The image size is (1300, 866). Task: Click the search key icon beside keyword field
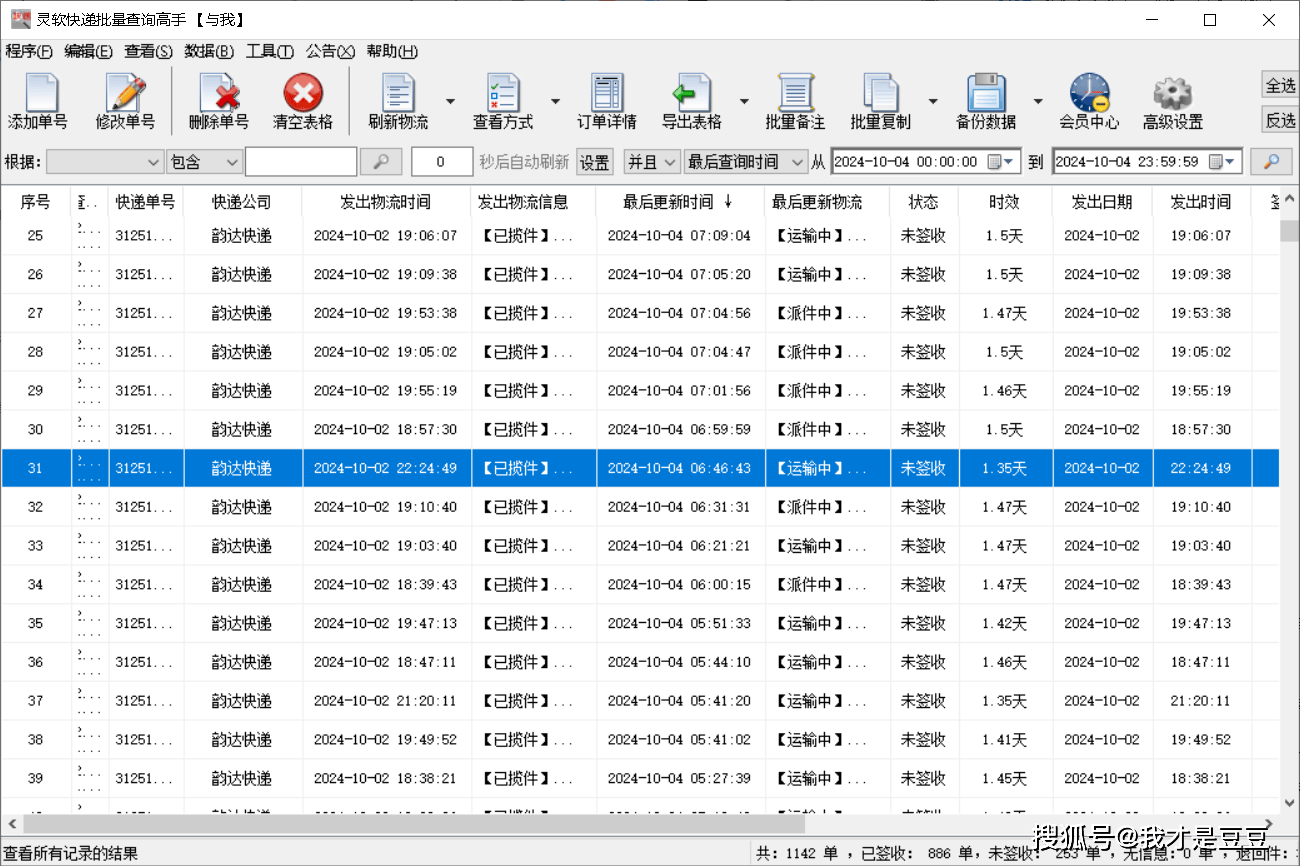(381, 161)
